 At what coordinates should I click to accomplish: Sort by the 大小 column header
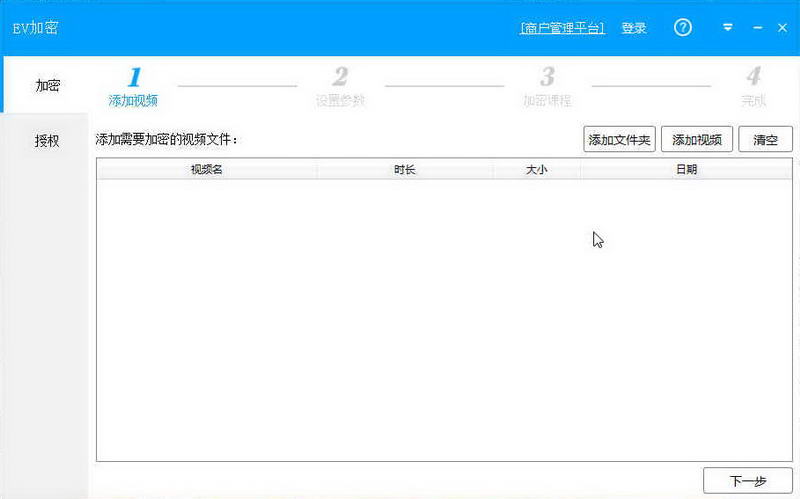point(536,169)
